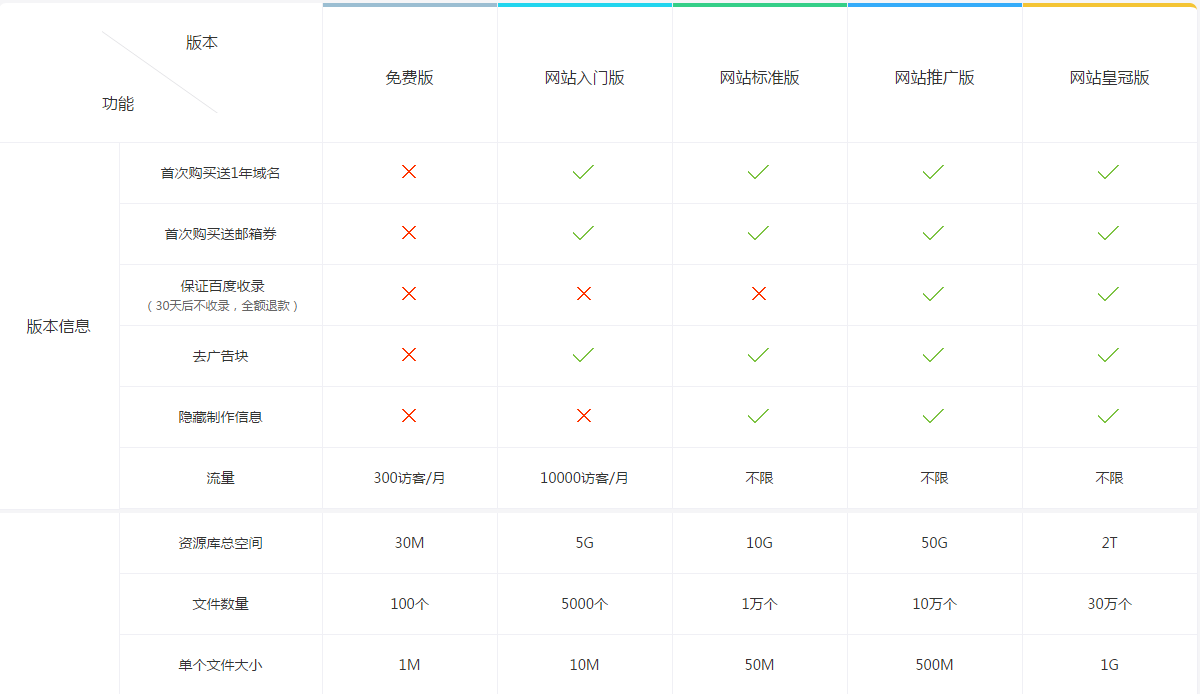Click the 单个文件大小 row label
1200x694 pixels.
coord(221,665)
